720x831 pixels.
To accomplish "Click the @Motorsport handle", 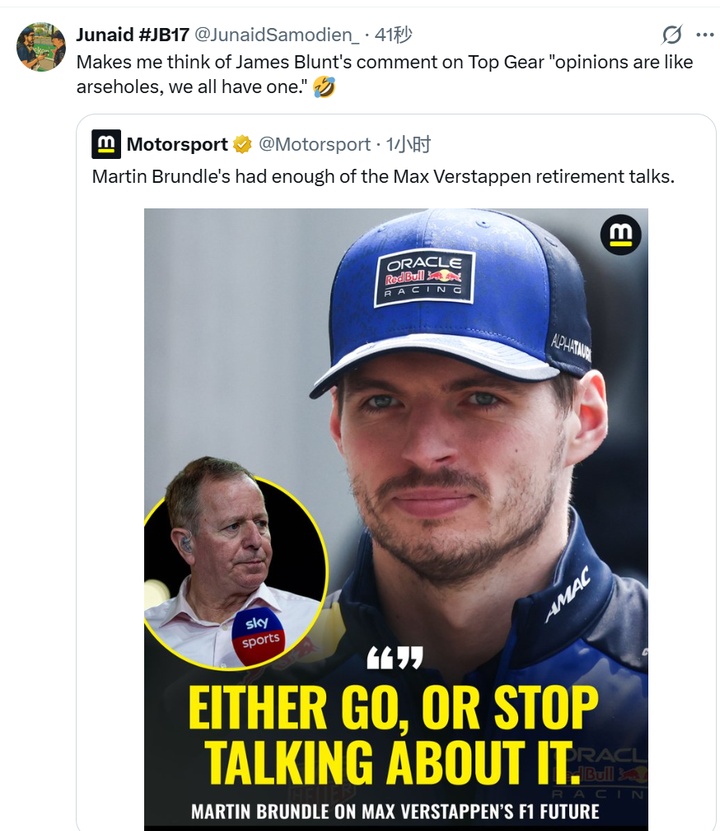I will coord(314,145).
